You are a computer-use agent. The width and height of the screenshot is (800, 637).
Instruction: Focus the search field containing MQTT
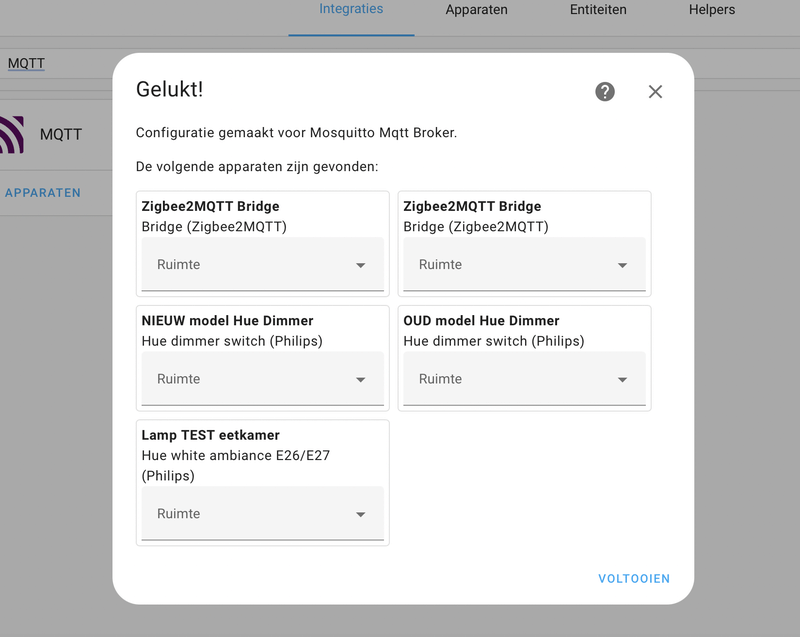[x=27, y=63]
